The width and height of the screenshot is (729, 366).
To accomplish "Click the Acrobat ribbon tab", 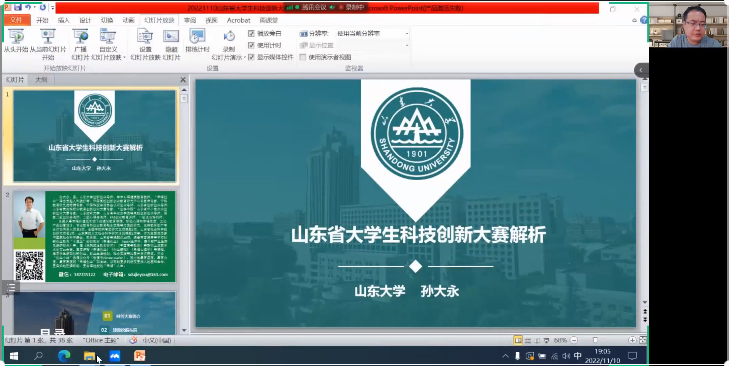I will point(239,20).
